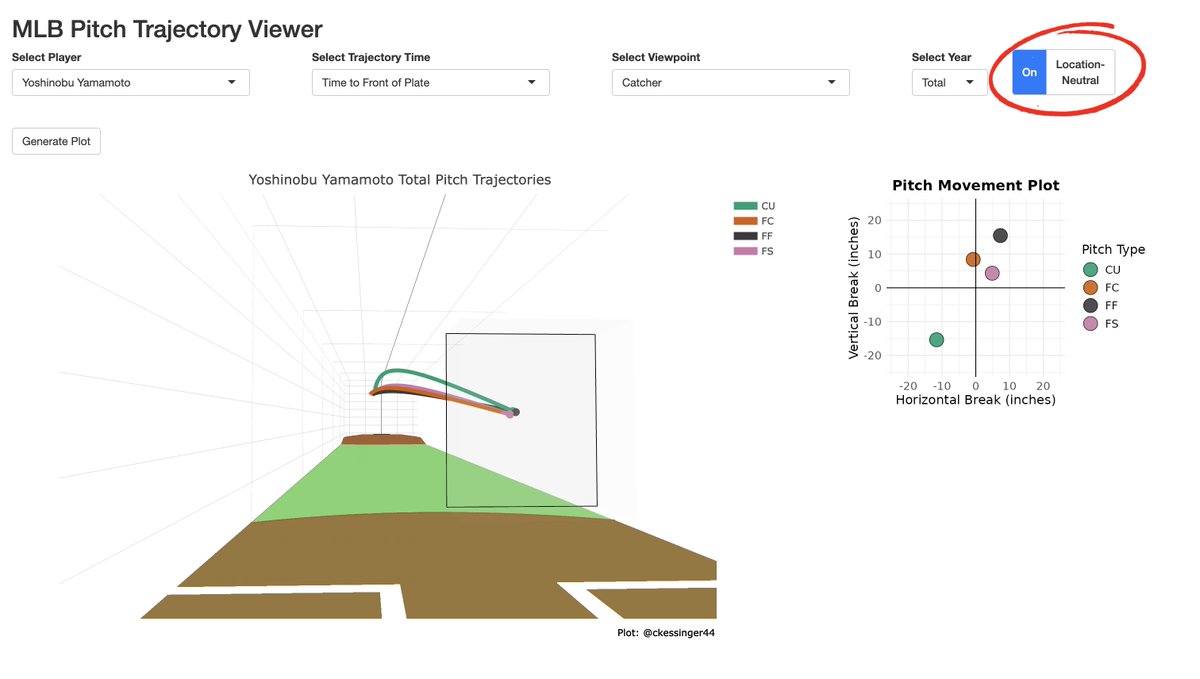Toggle FF trace in 3D plot legend

[x=754, y=236]
